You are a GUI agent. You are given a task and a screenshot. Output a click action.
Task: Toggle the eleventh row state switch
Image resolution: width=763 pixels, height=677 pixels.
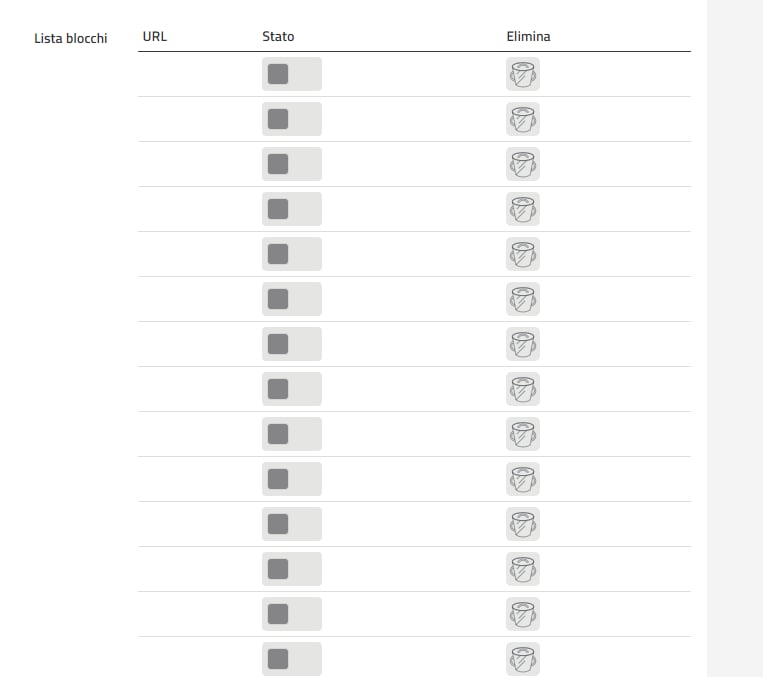point(292,524)
